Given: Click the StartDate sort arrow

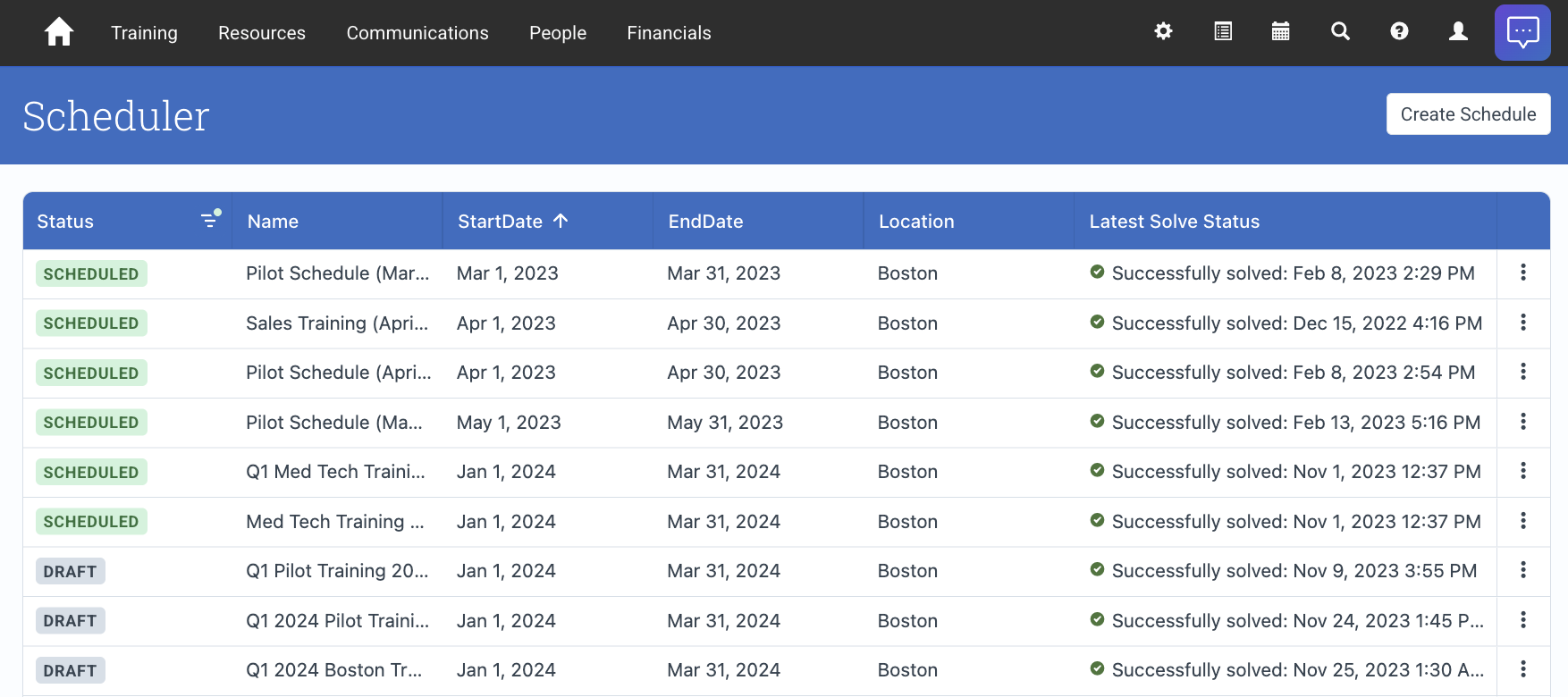Looking at the screenshot, I should click(561, 221).
